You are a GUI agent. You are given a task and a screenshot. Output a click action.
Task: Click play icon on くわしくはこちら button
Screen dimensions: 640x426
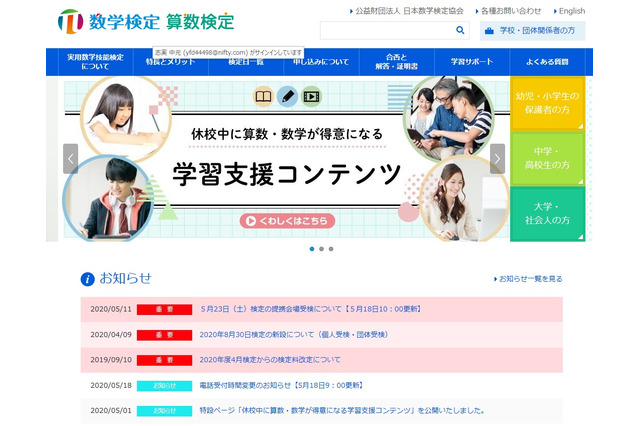pos(251,221)
